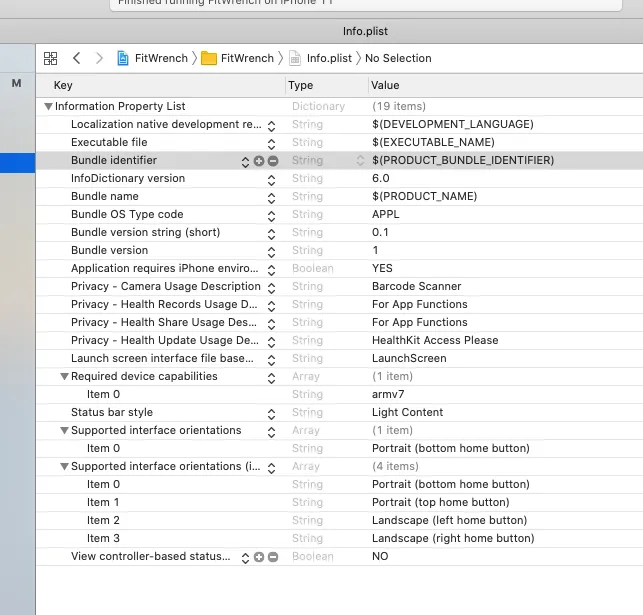This screenshot has height=615, width=643.
Task: Select the armv7 value
Action: tap(388, 394)
